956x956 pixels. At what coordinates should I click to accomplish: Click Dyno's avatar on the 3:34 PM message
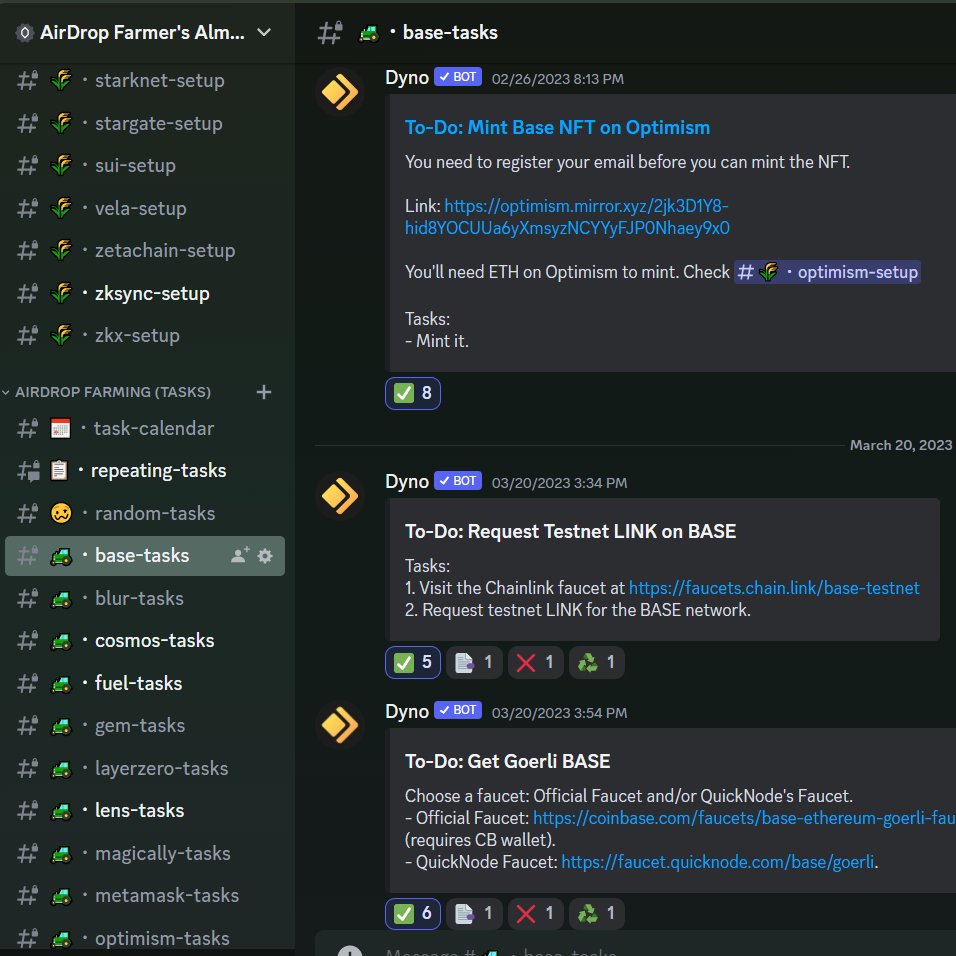(x=340, y=496)
